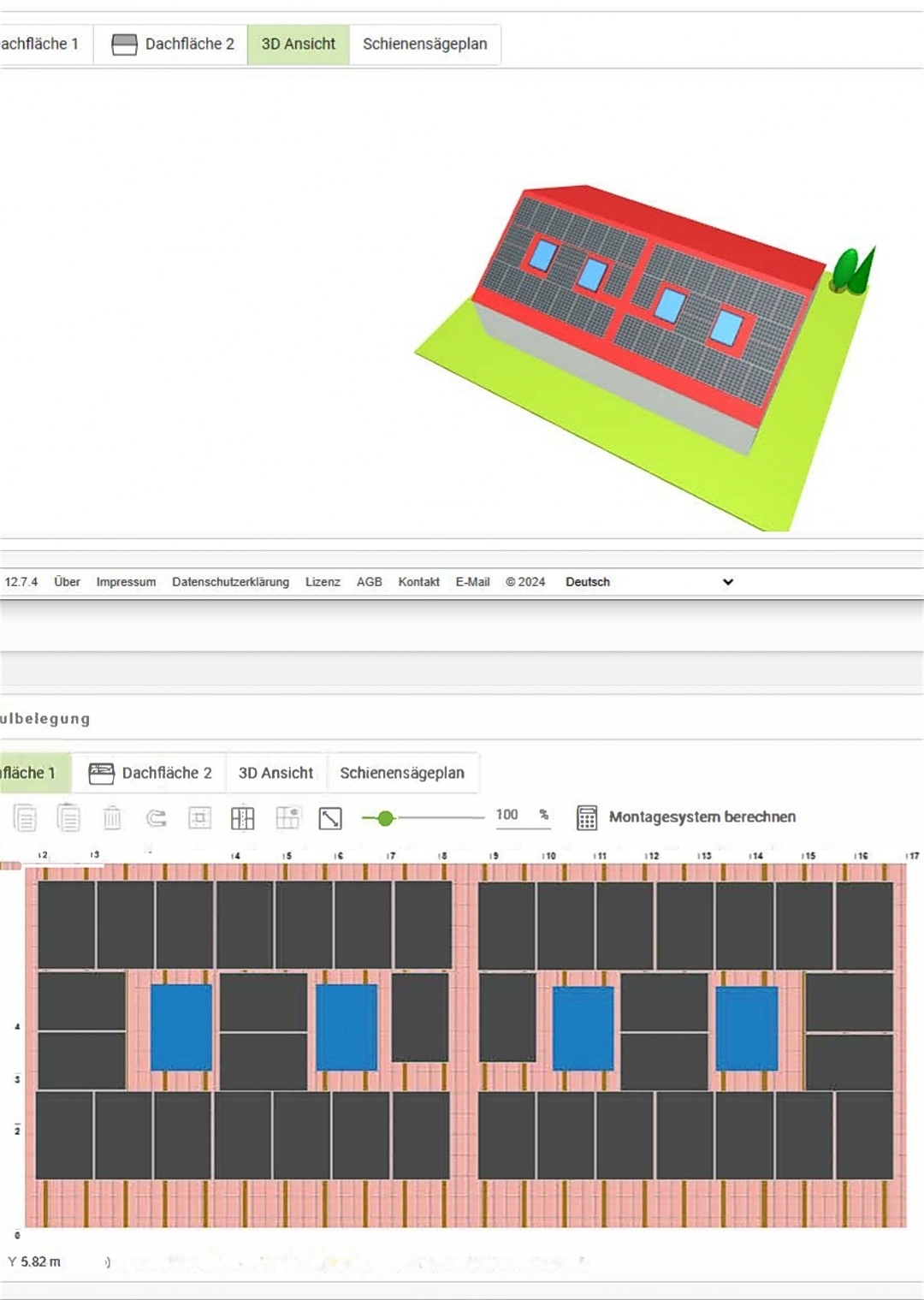Switch to the upper 3D Ansicht tab
This screenshot has width=924, height=1300.
coord(299,44)
